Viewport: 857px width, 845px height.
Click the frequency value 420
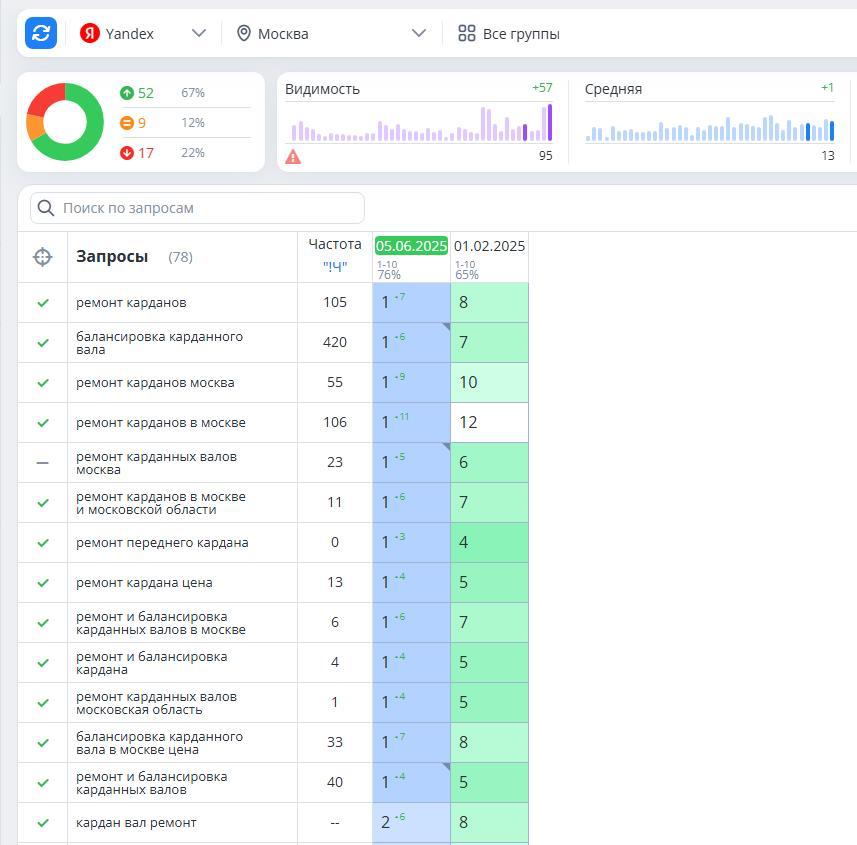pos(335,342)
